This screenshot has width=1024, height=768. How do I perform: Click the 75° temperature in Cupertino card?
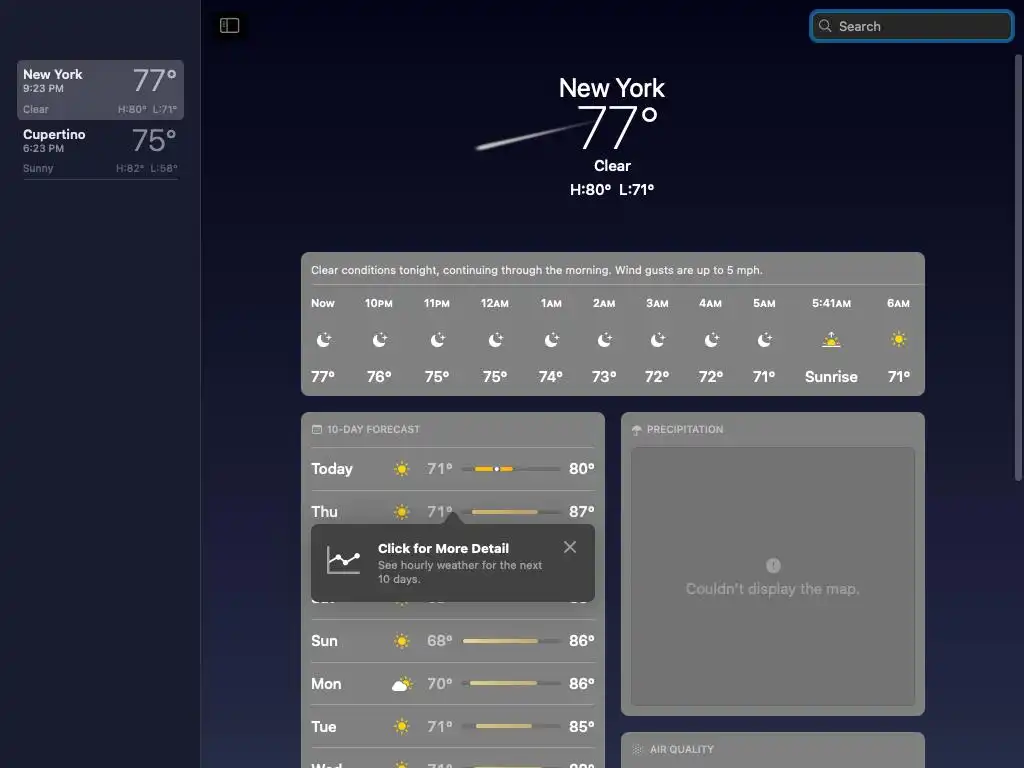(153, 140)
